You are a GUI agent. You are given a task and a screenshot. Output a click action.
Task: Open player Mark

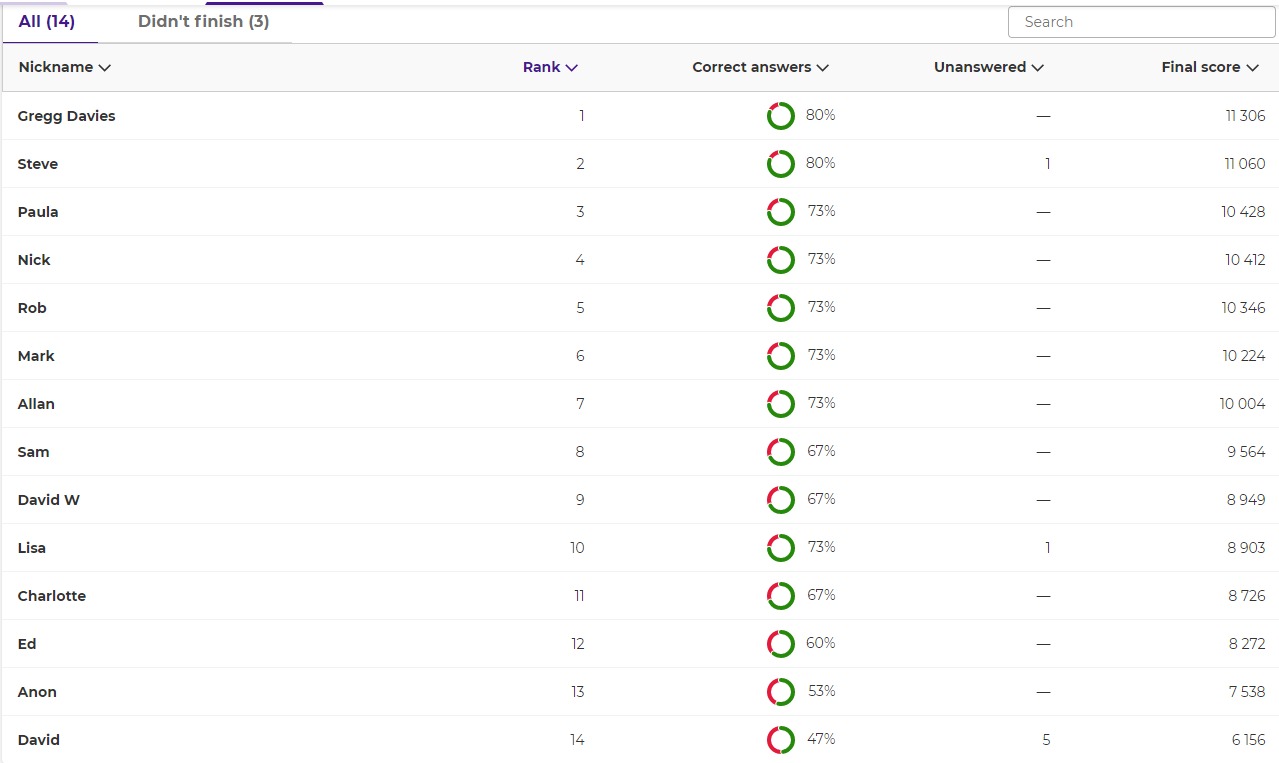tap(36, 356)
